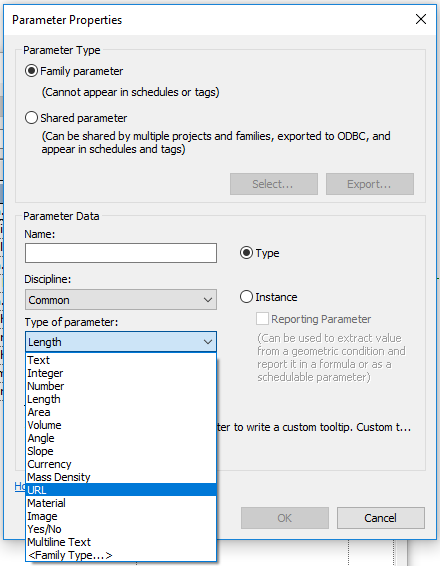Select the highlighted URL option
This screenshot has height=566, width=440.
pos(121,490)
